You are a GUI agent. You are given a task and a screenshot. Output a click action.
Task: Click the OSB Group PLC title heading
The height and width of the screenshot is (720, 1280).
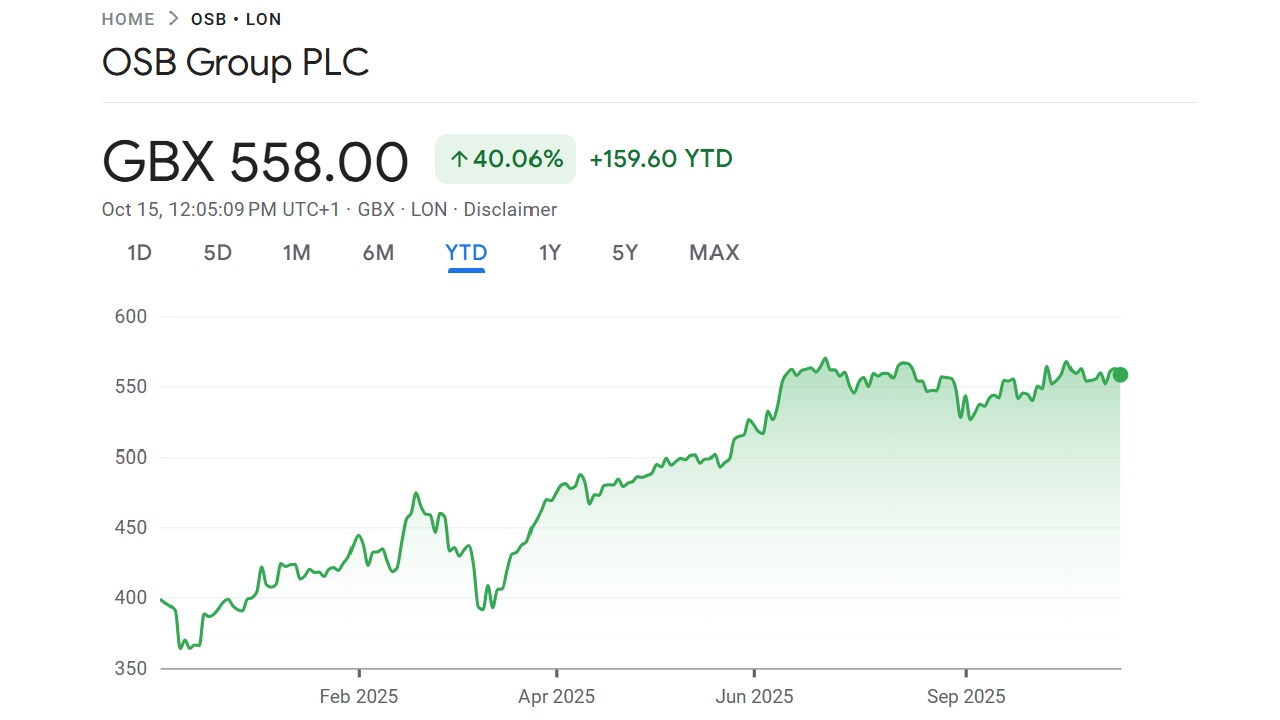(x=236, y=62)
